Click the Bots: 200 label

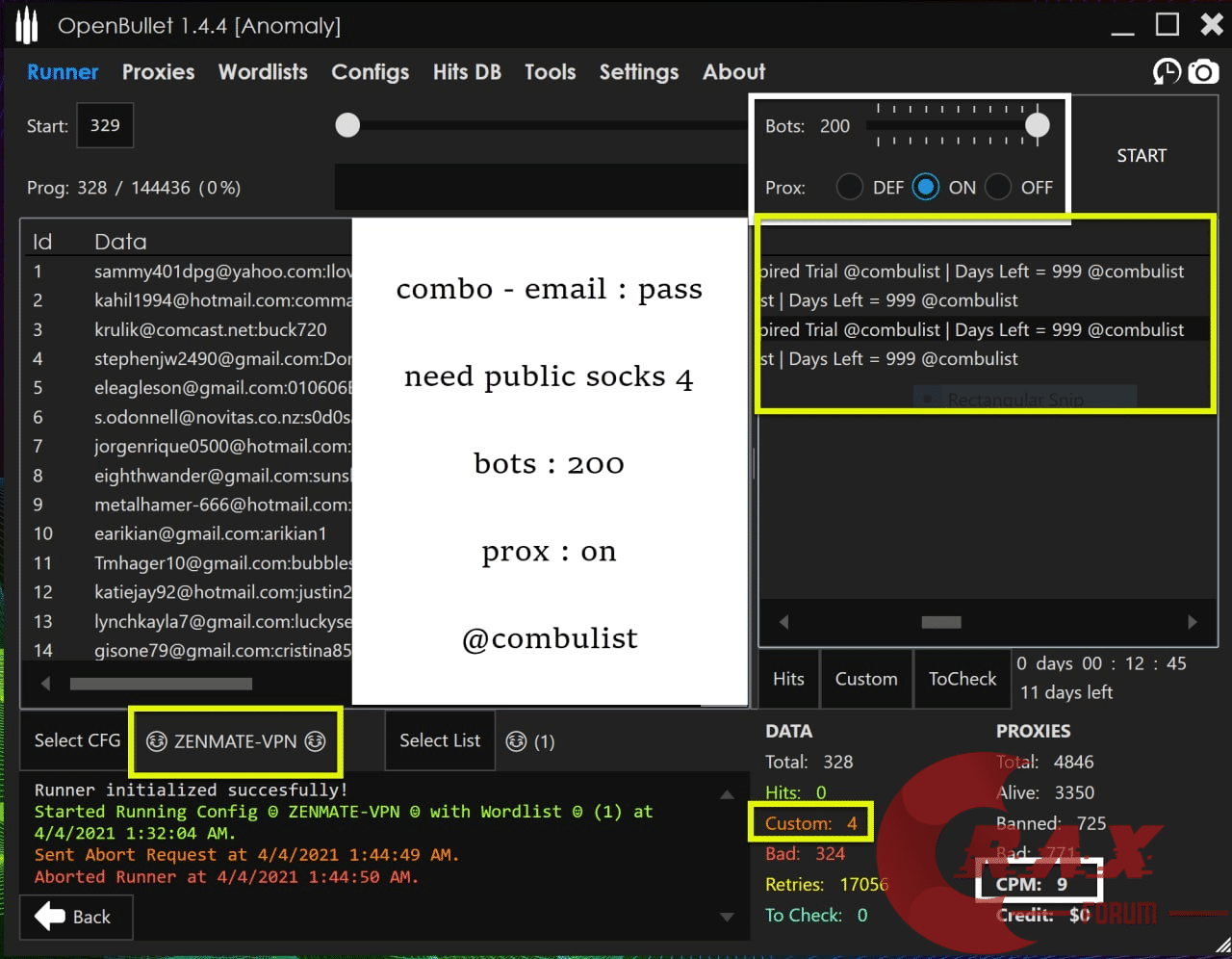[808, 126]
